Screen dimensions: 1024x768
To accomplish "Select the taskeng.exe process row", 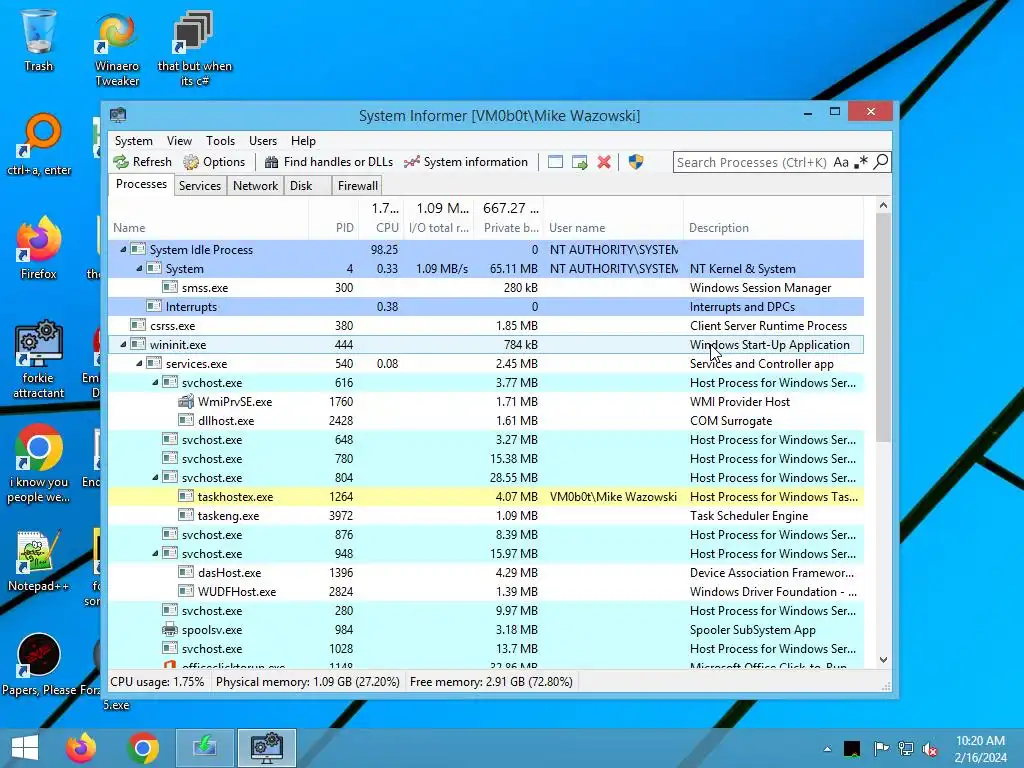I will pyautogui.click(x=486, y=515).
